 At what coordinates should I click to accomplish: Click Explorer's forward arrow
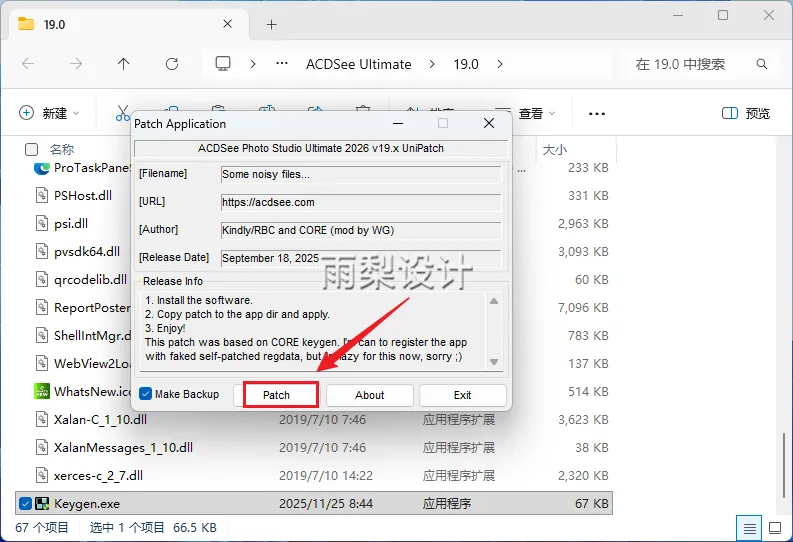(x=76, y=64)
